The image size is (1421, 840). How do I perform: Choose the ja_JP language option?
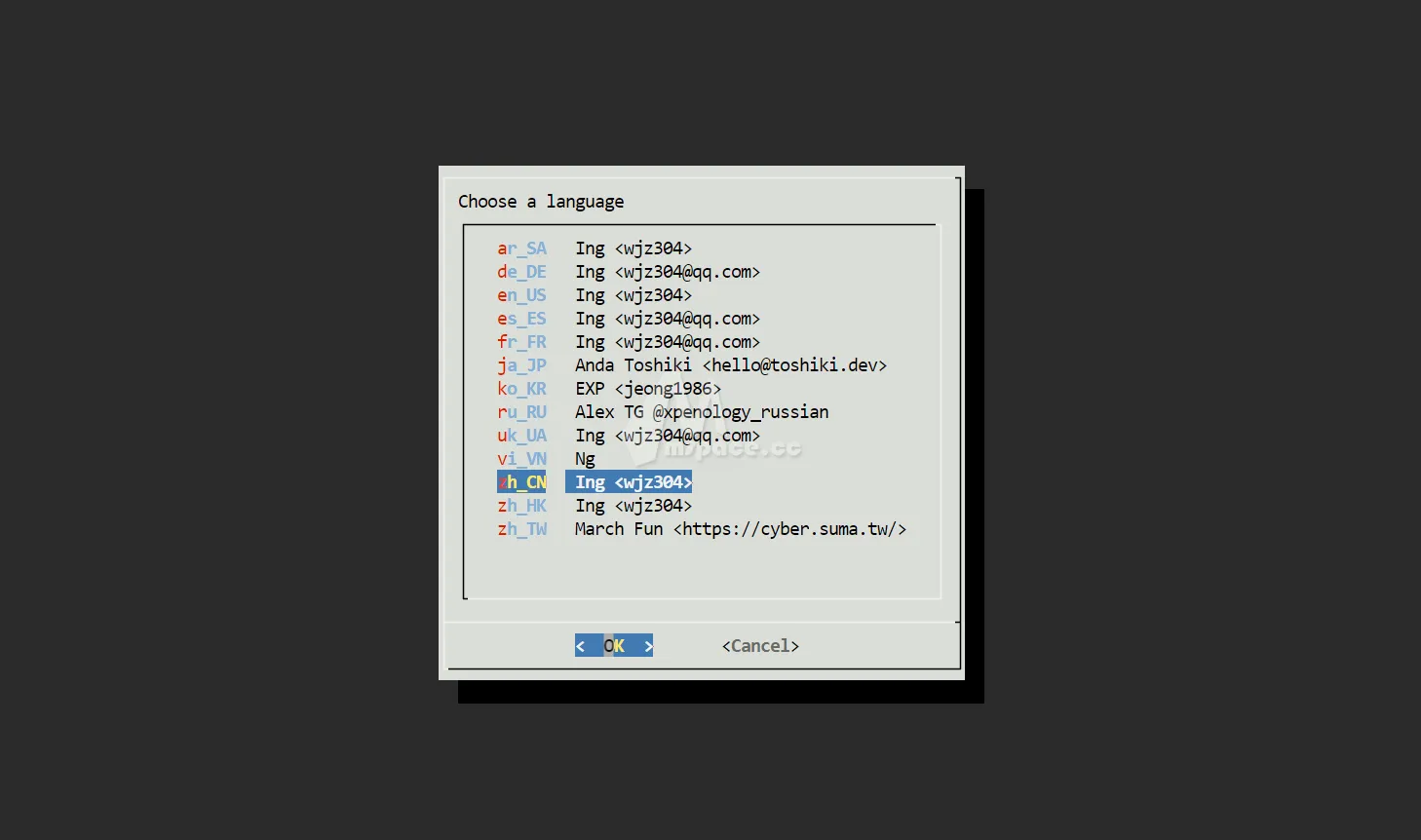[521, 365]
